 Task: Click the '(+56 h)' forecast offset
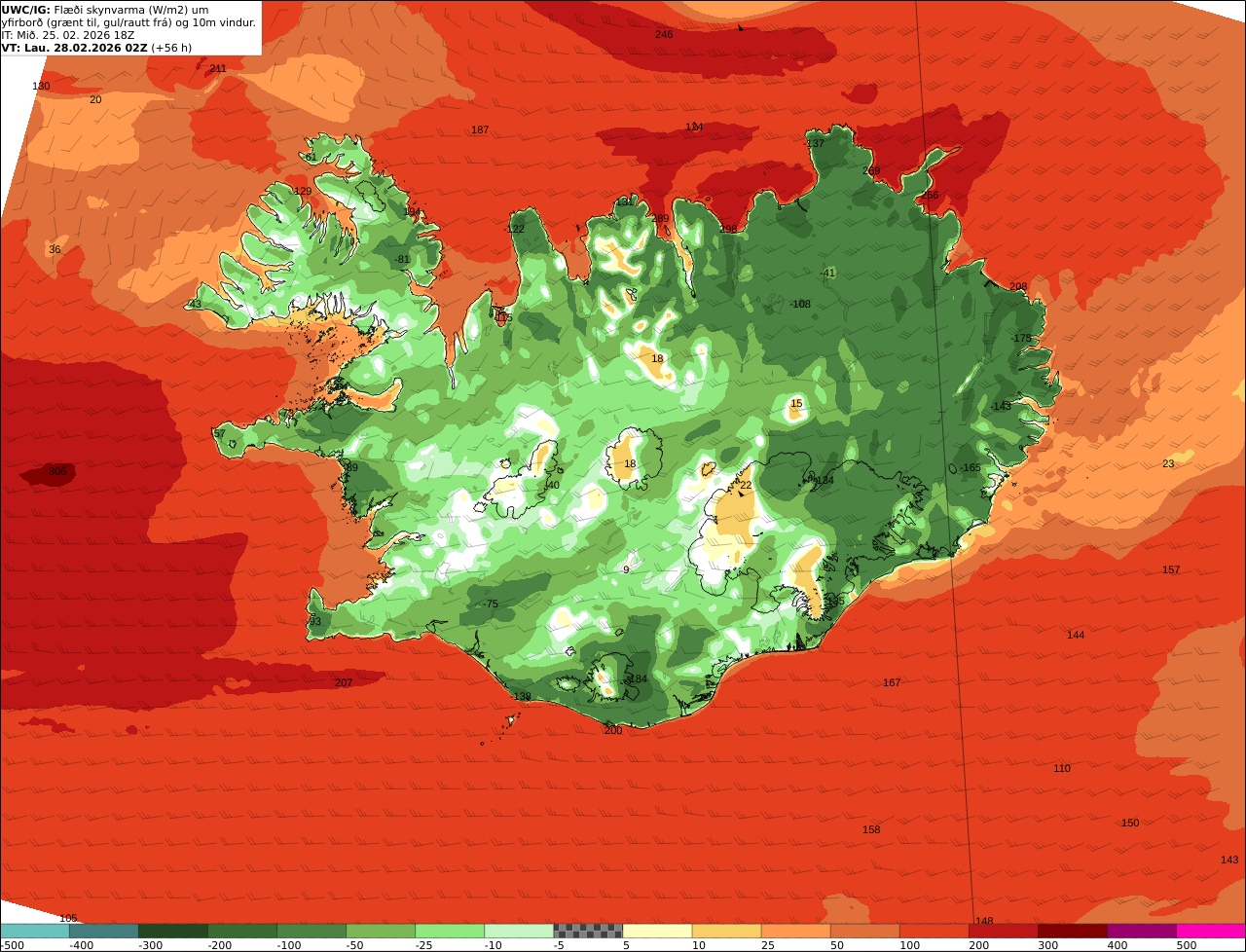171,48
